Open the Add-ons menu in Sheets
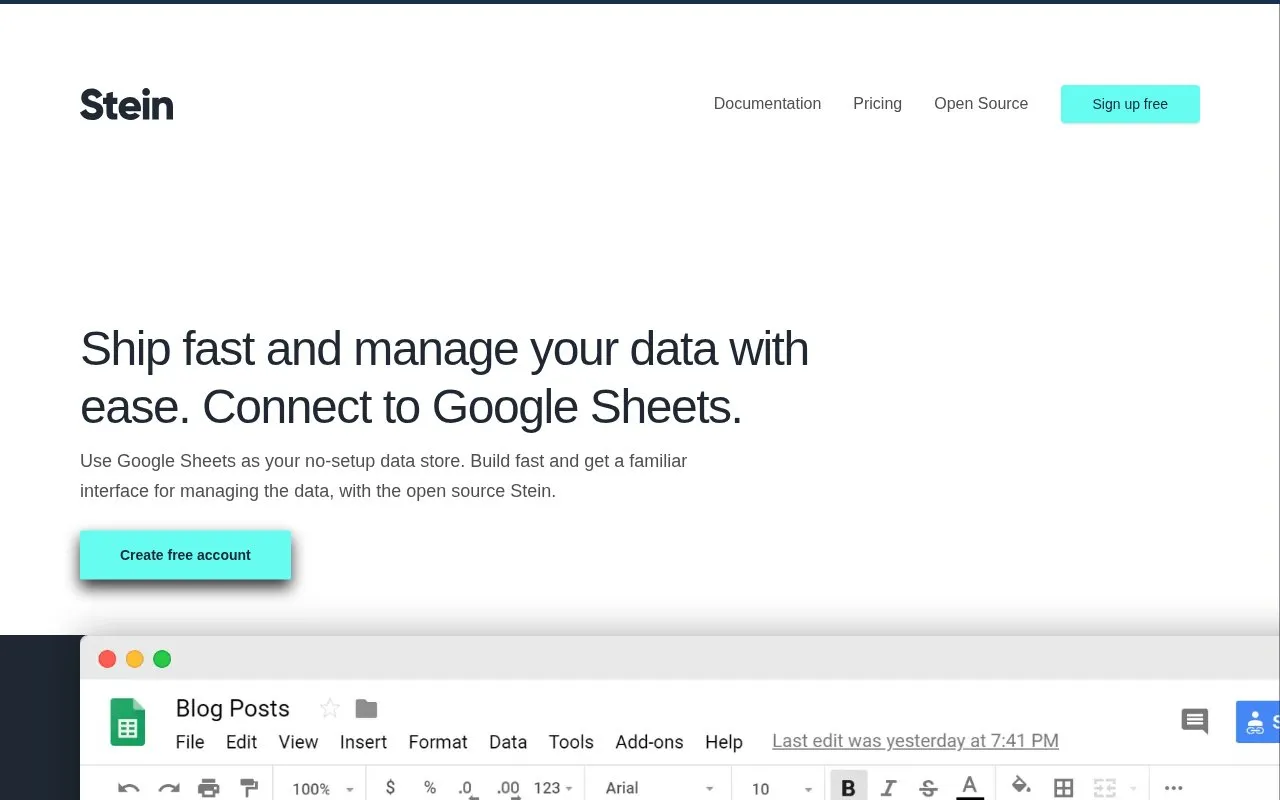 click(x=649, y=742)
